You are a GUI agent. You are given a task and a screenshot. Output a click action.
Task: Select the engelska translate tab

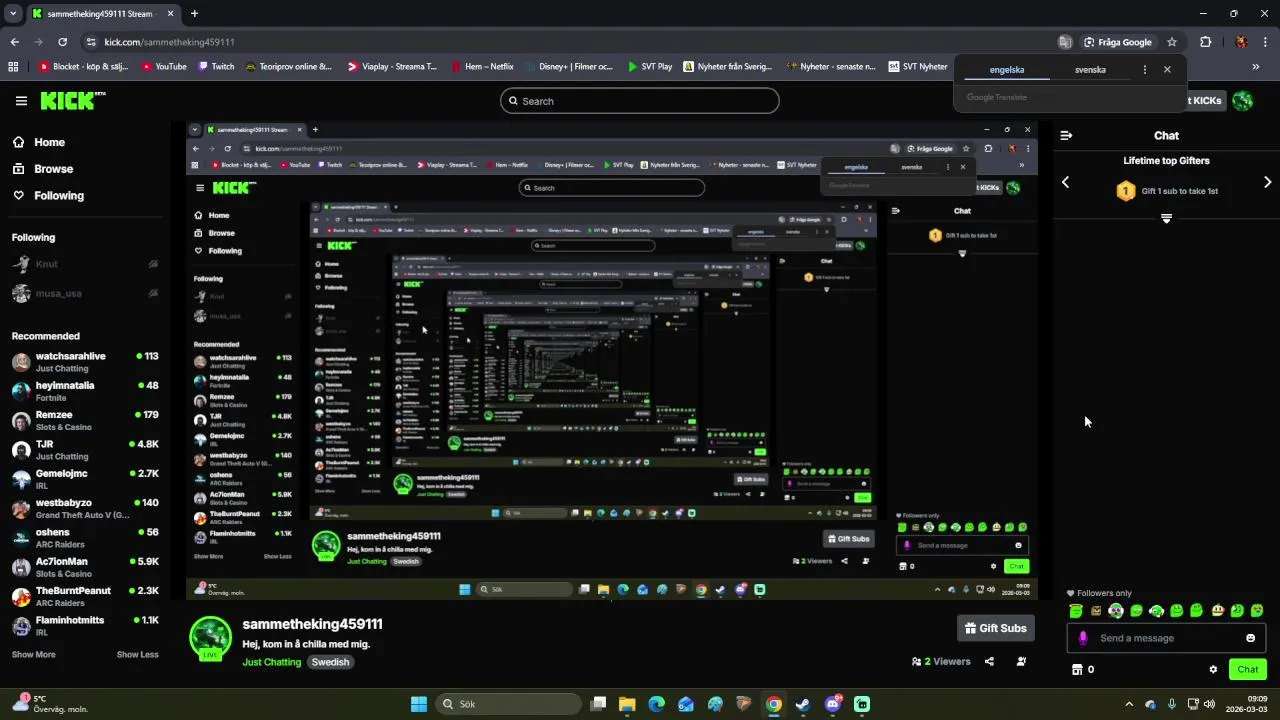coord(1007,70)
